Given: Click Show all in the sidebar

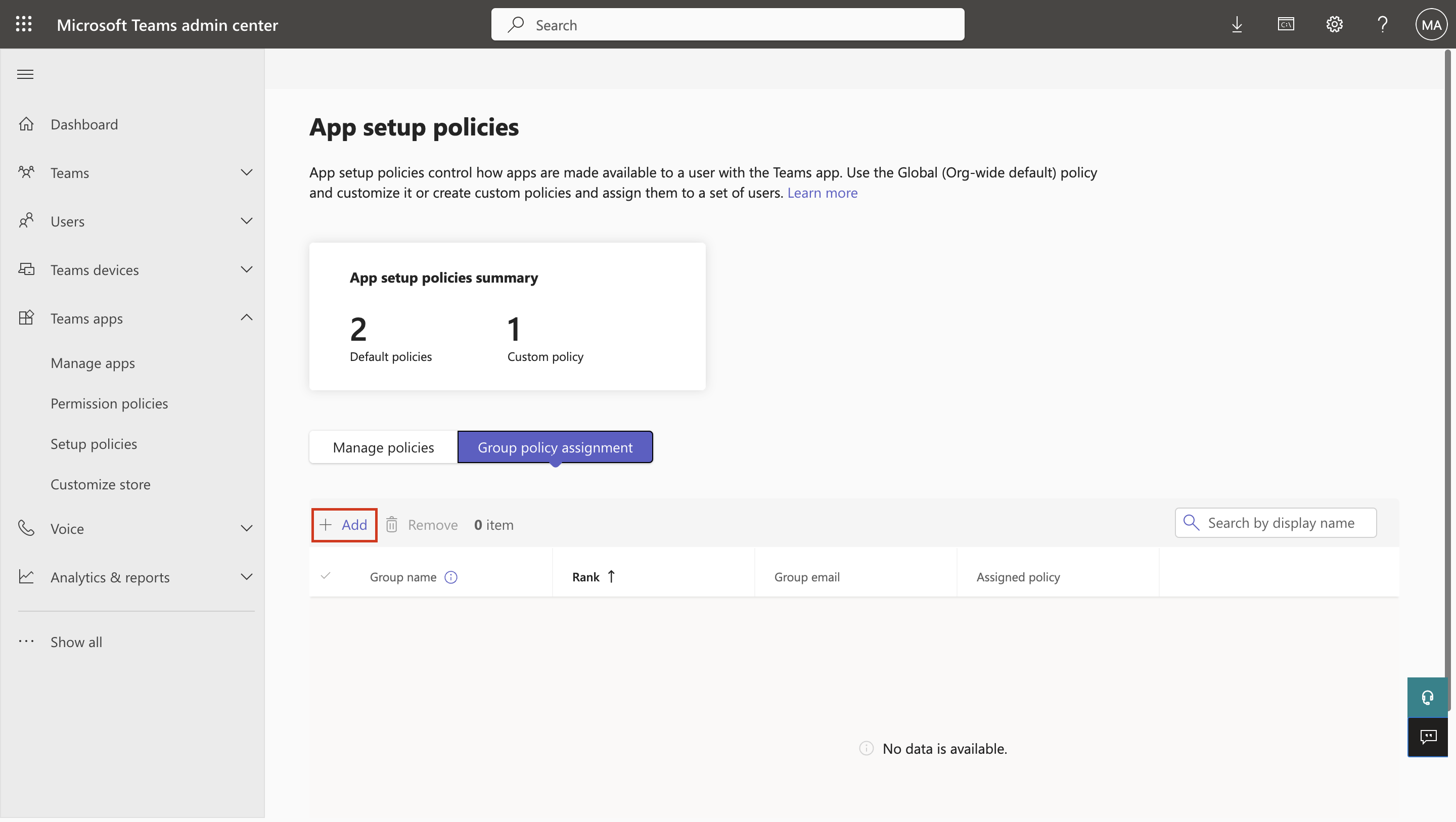Looking at the screenshot, I should point(76,641).
